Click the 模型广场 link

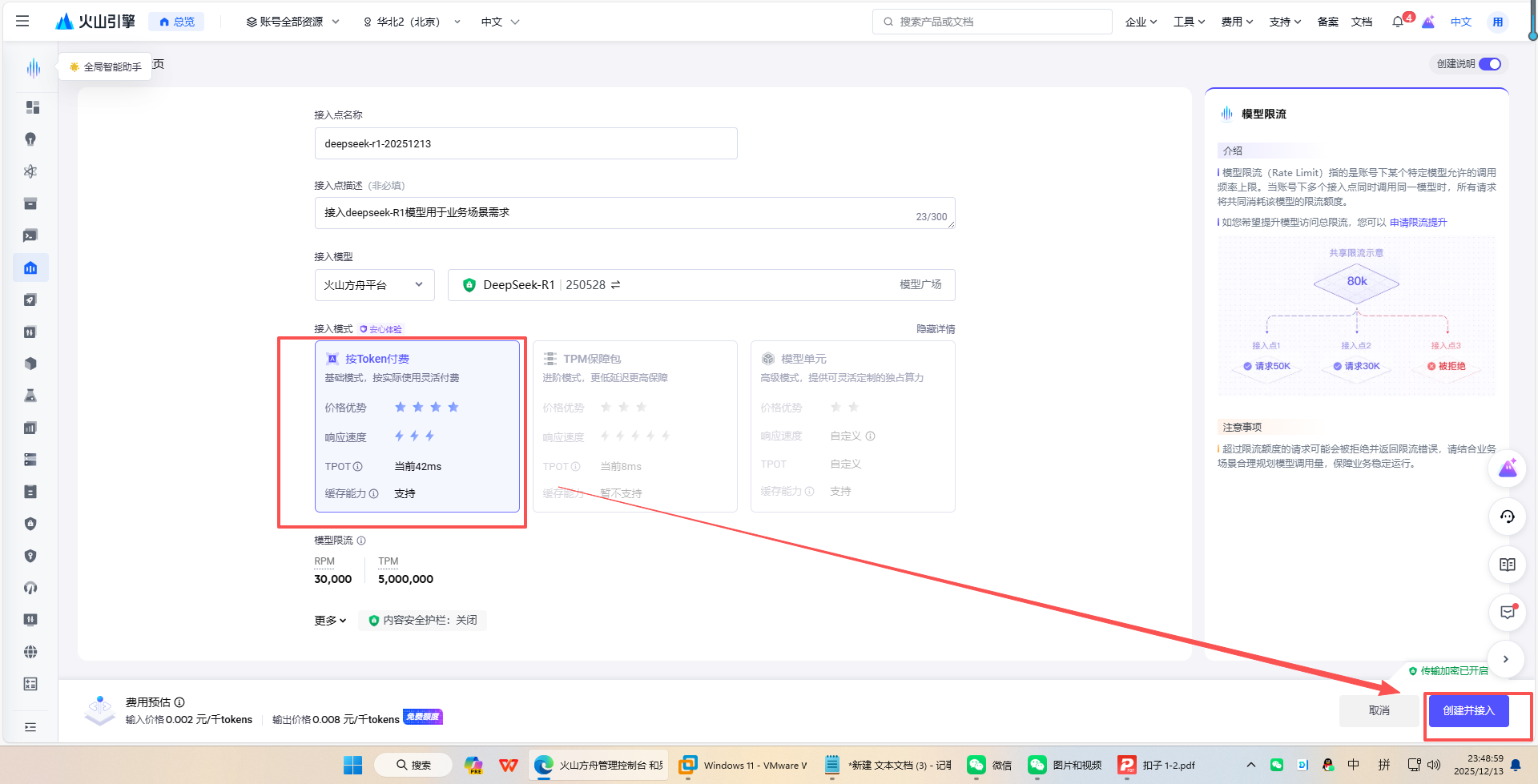pos(920,284)
